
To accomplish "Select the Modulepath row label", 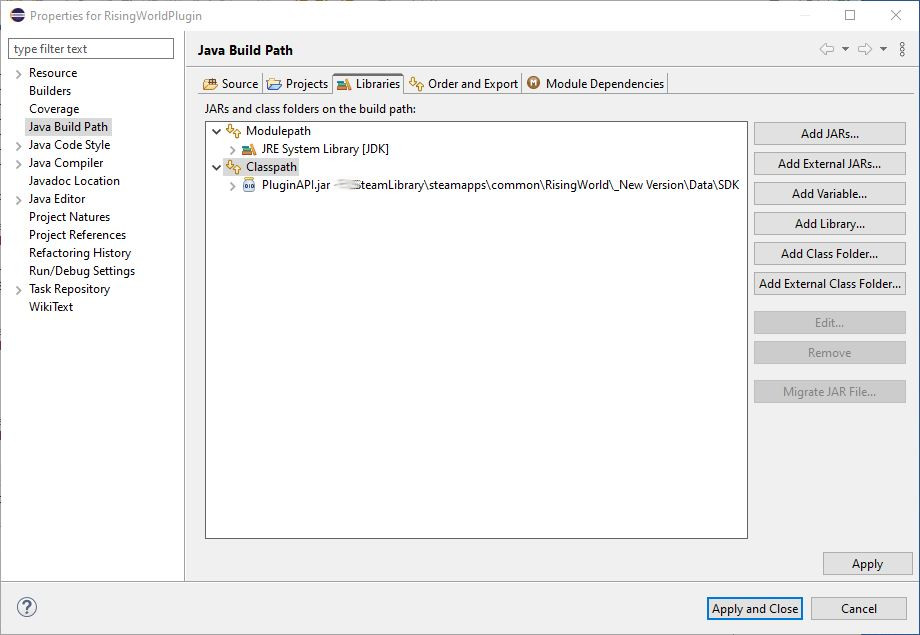I will click(278, 131).
